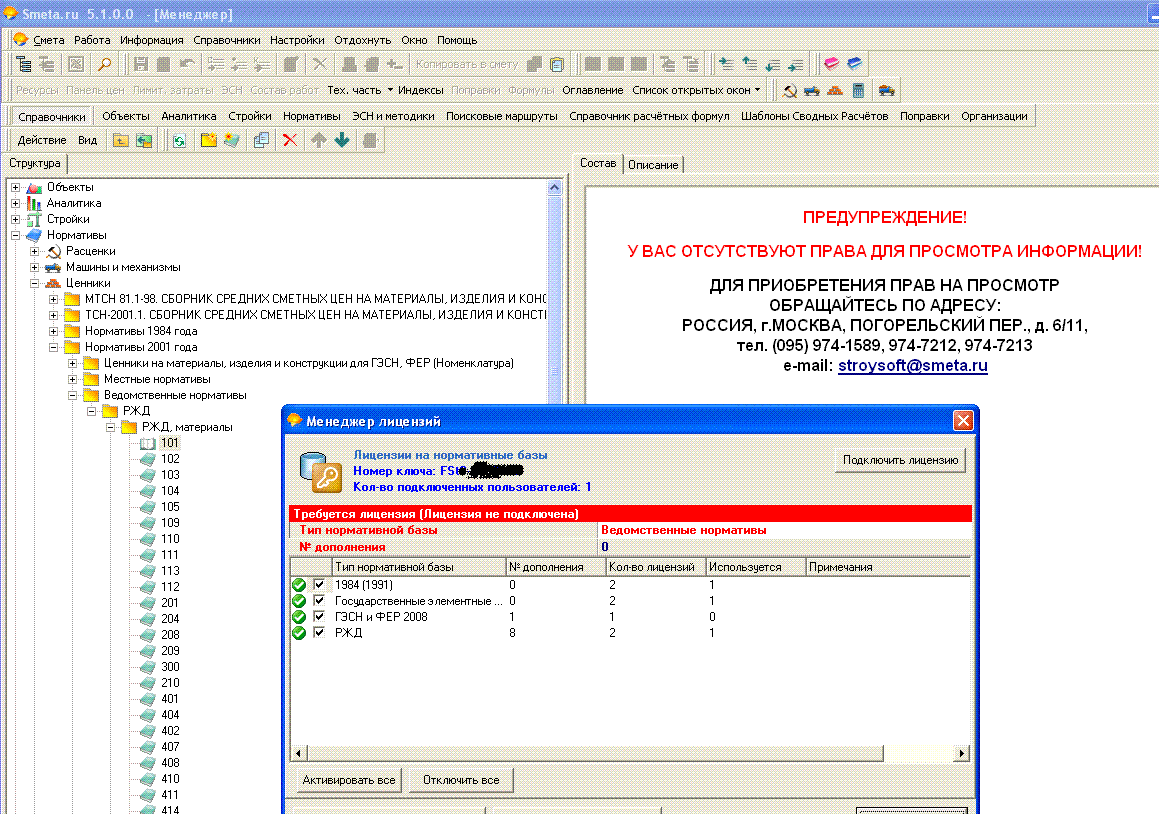
Task: Click the Подключить лицензию button
Action: [900, 460]
